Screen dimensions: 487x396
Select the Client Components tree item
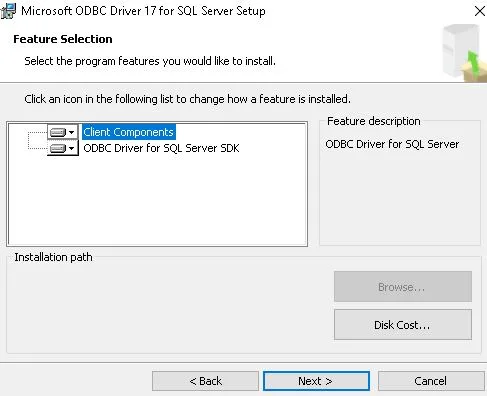pos(129,132)
